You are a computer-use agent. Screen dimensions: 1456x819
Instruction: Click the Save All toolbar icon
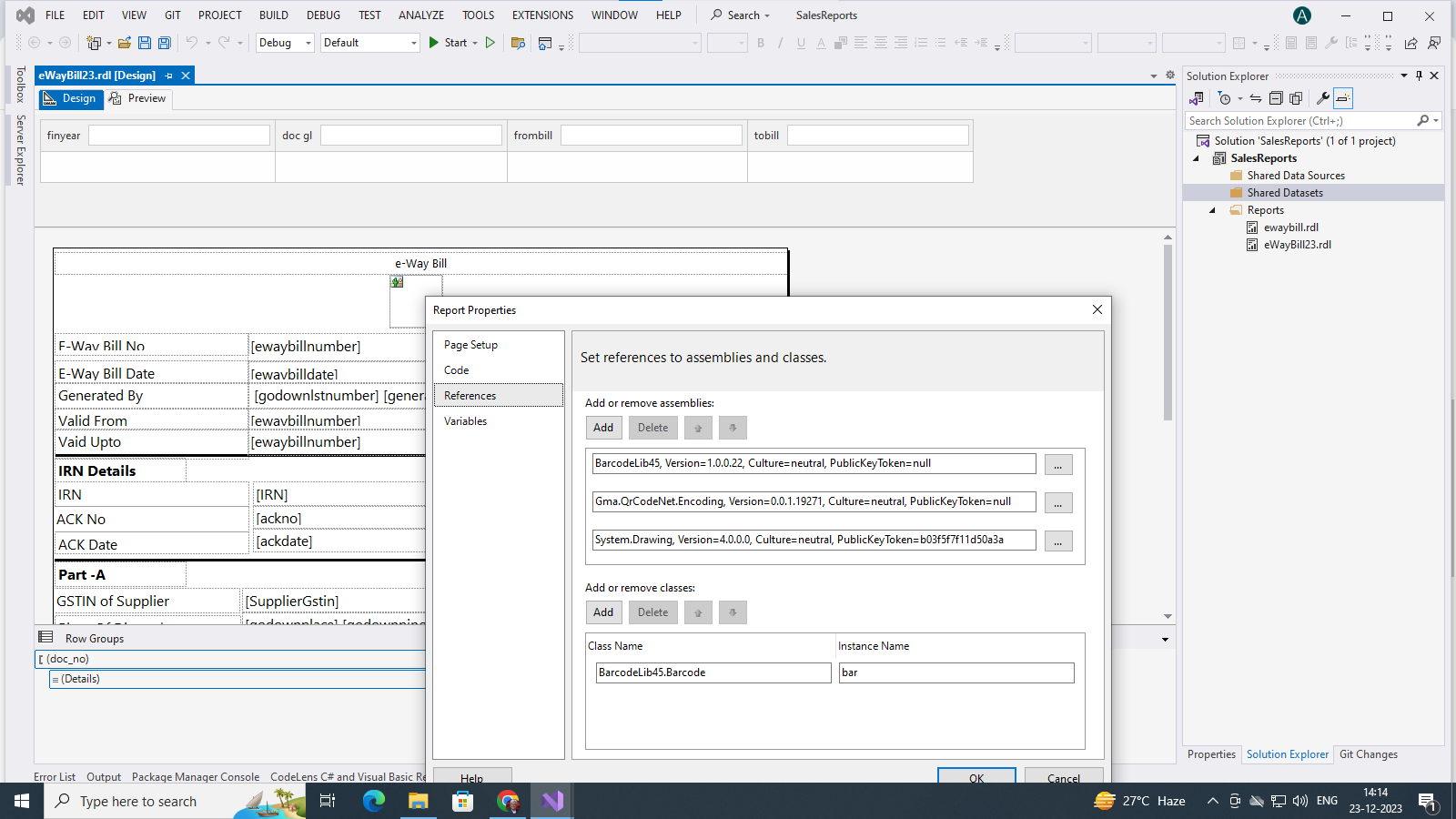click(x=165, y=43)
